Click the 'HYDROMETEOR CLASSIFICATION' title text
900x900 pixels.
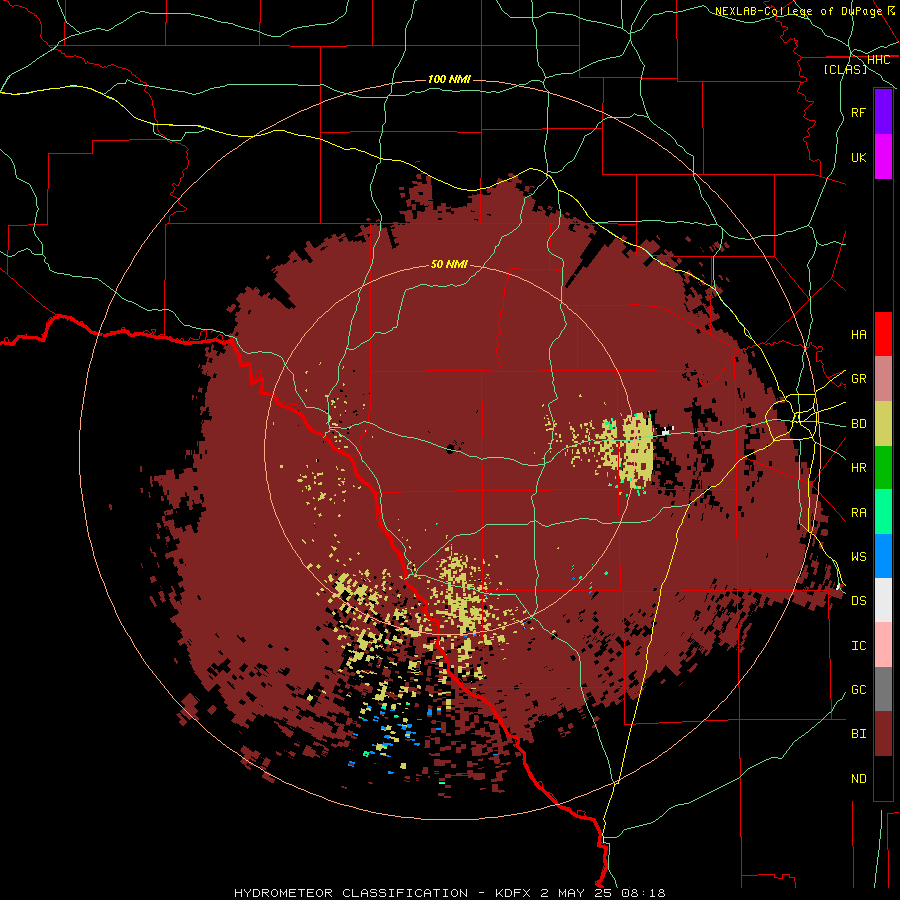[351, 893]
